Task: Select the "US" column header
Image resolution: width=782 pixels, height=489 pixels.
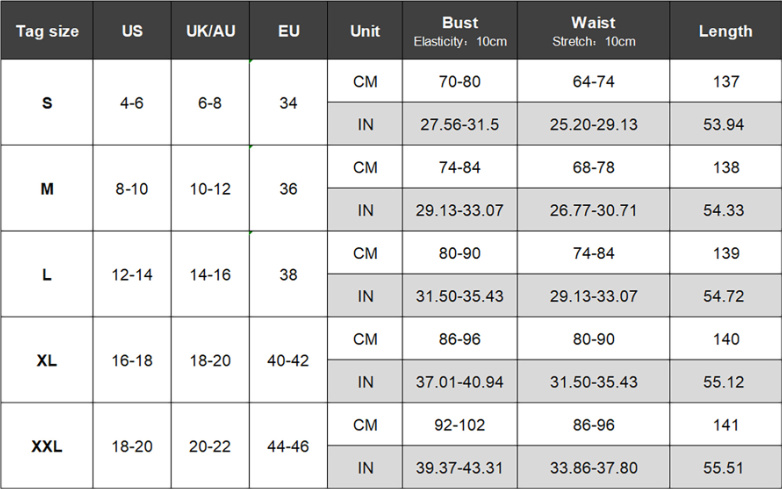Action: pos(132,31)
